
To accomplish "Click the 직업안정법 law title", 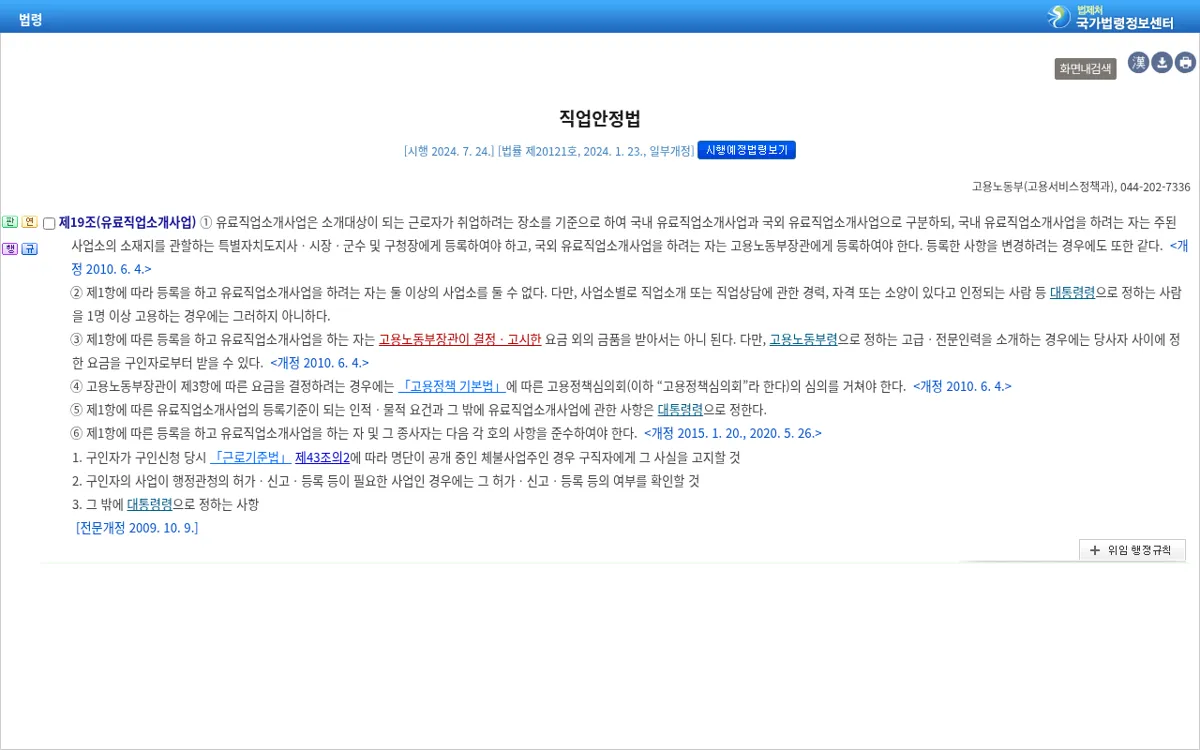I will pyautogui.click(x=600, y=118).
